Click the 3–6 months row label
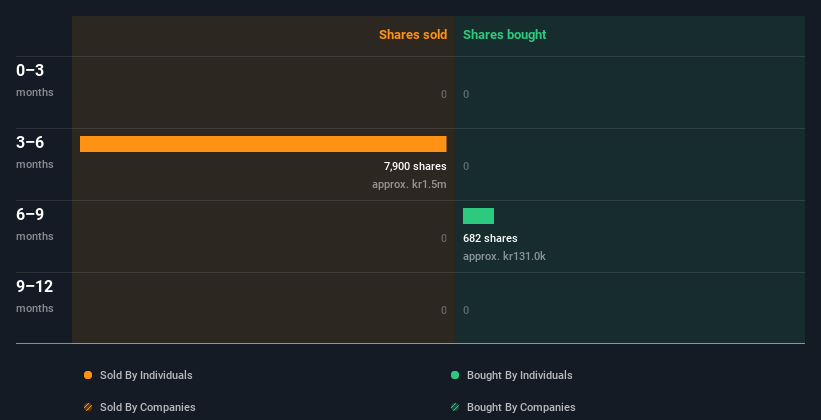Image resolution: width=821 pixels, height=420 pixels. click(x=35, y=152)
